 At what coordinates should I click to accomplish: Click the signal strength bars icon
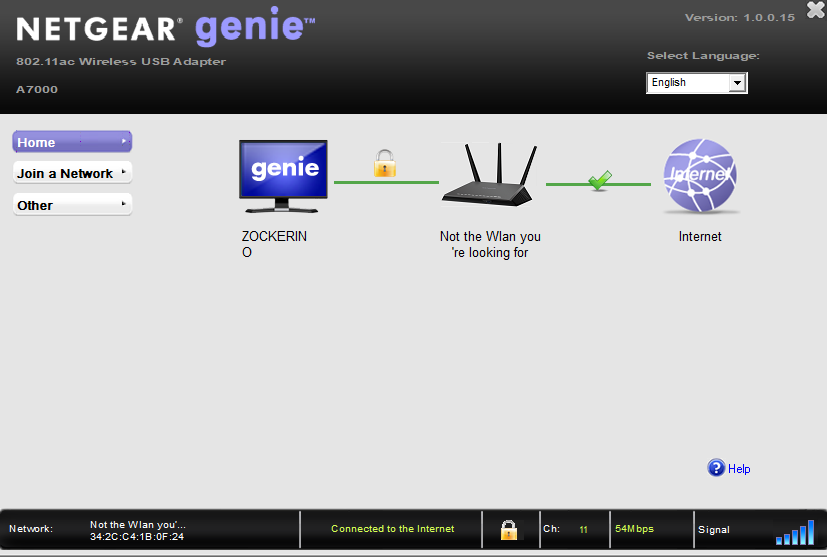coord(795,532)
